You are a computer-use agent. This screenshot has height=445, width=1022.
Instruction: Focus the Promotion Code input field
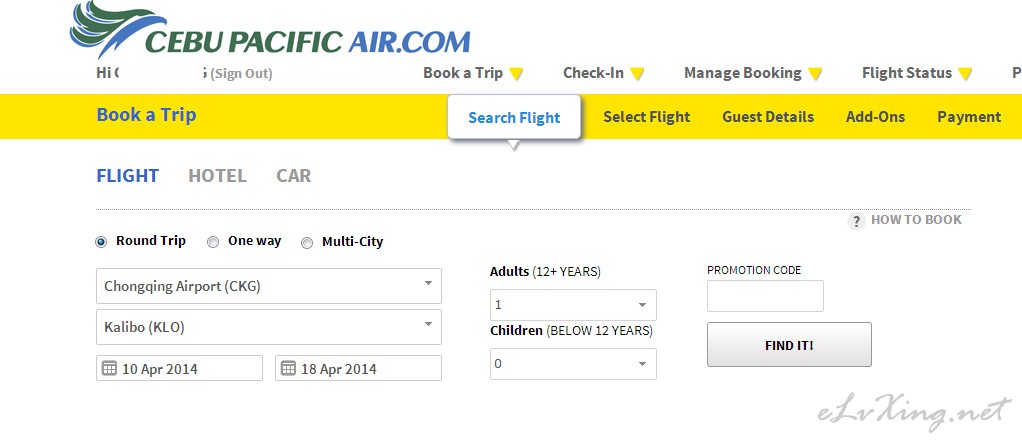tap(765, 296)
